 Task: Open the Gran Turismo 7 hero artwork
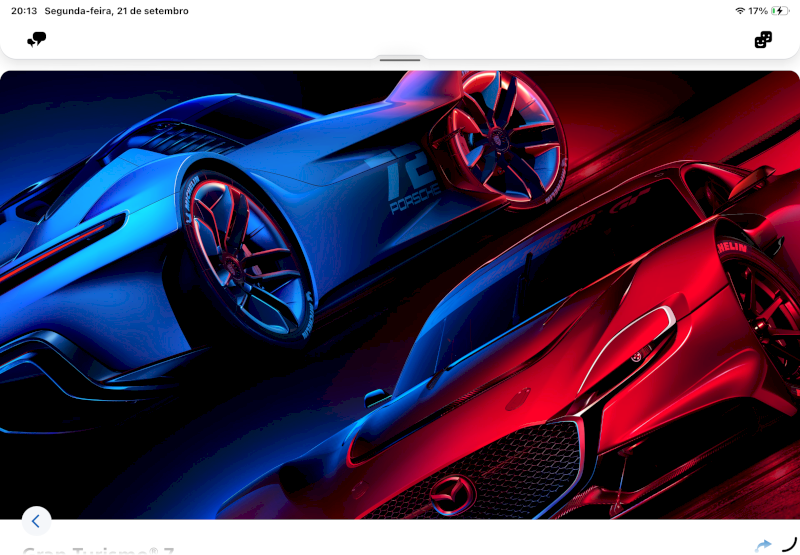[x=400, y=295]
